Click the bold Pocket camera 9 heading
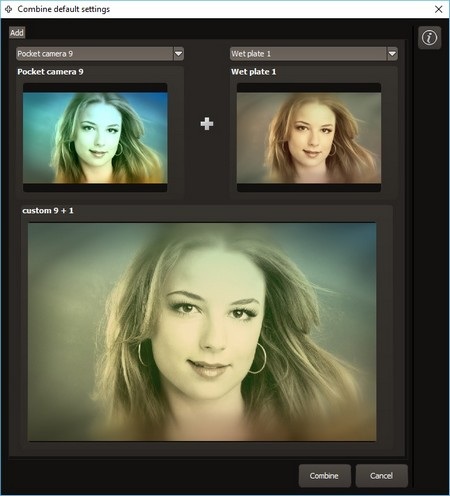 click(50, 72)
